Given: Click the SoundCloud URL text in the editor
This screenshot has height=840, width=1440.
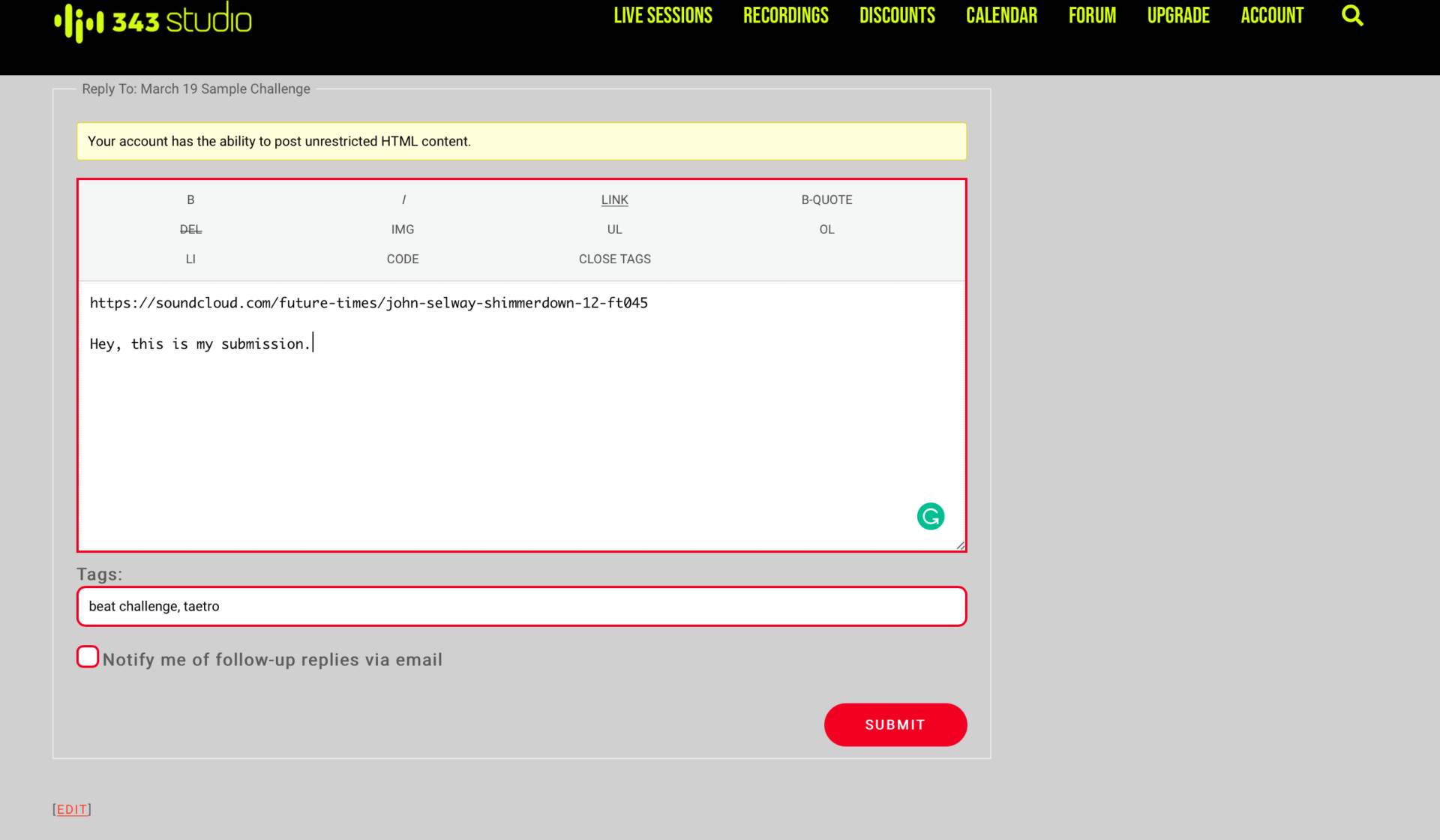Looking at the screenshot, I should (368, 303).
